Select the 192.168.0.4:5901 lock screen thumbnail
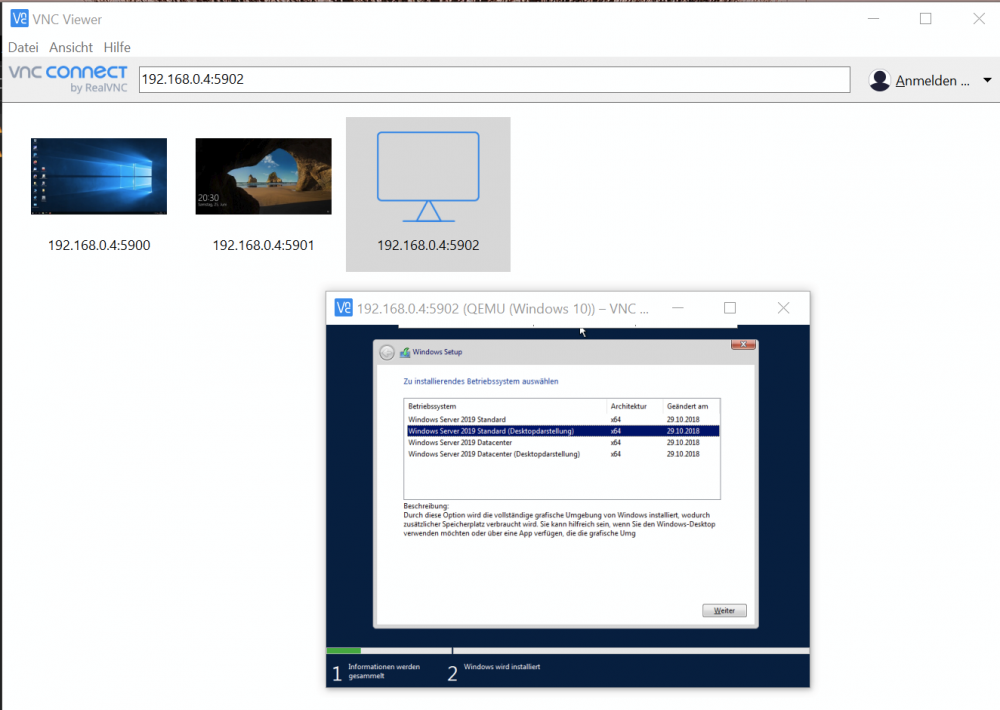Viewport: 1000px width, 710px height. (x=263, y=176)
